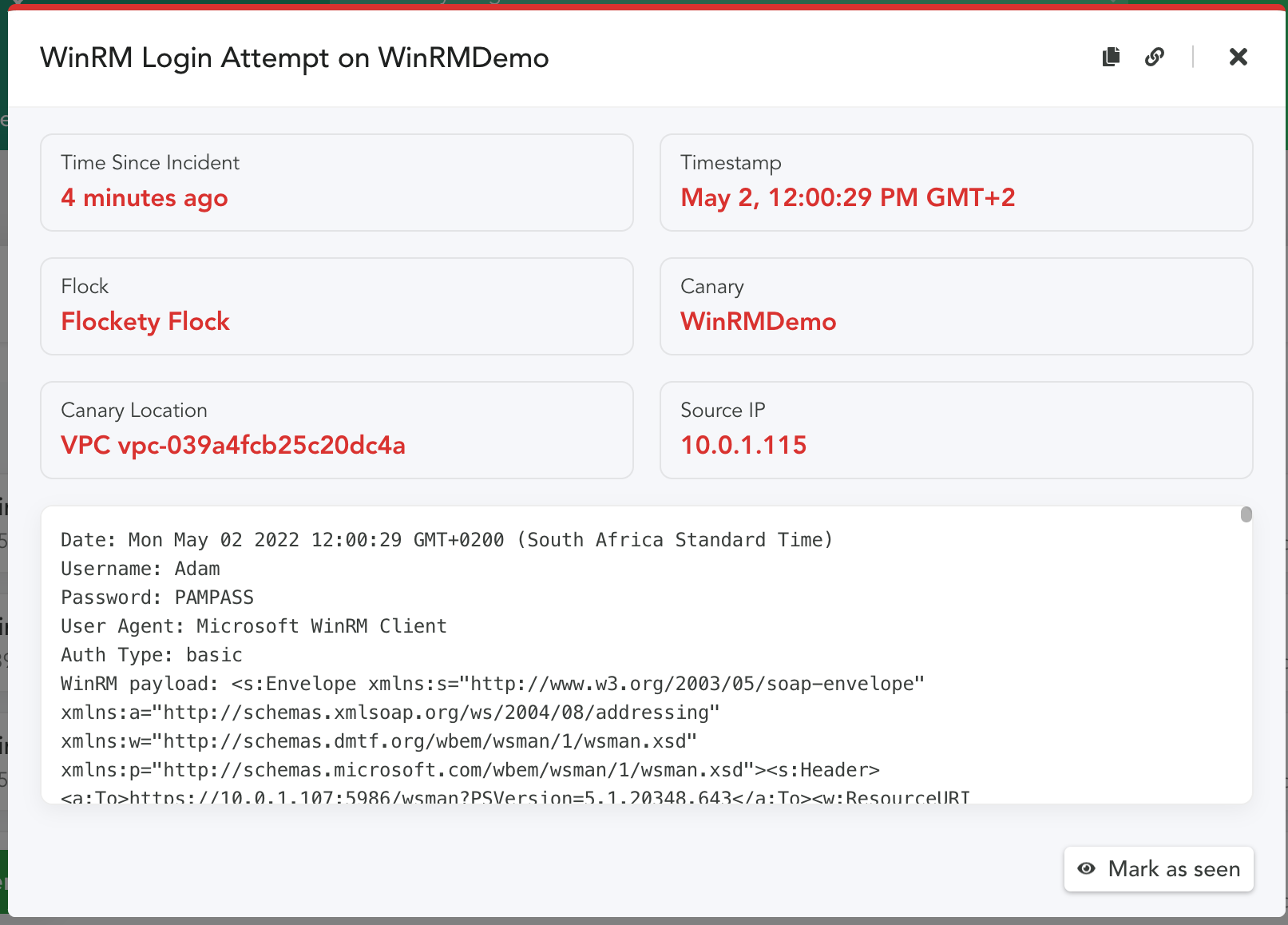
Task: Click the 'Canary Location' label
Action: tap(134, 410)
